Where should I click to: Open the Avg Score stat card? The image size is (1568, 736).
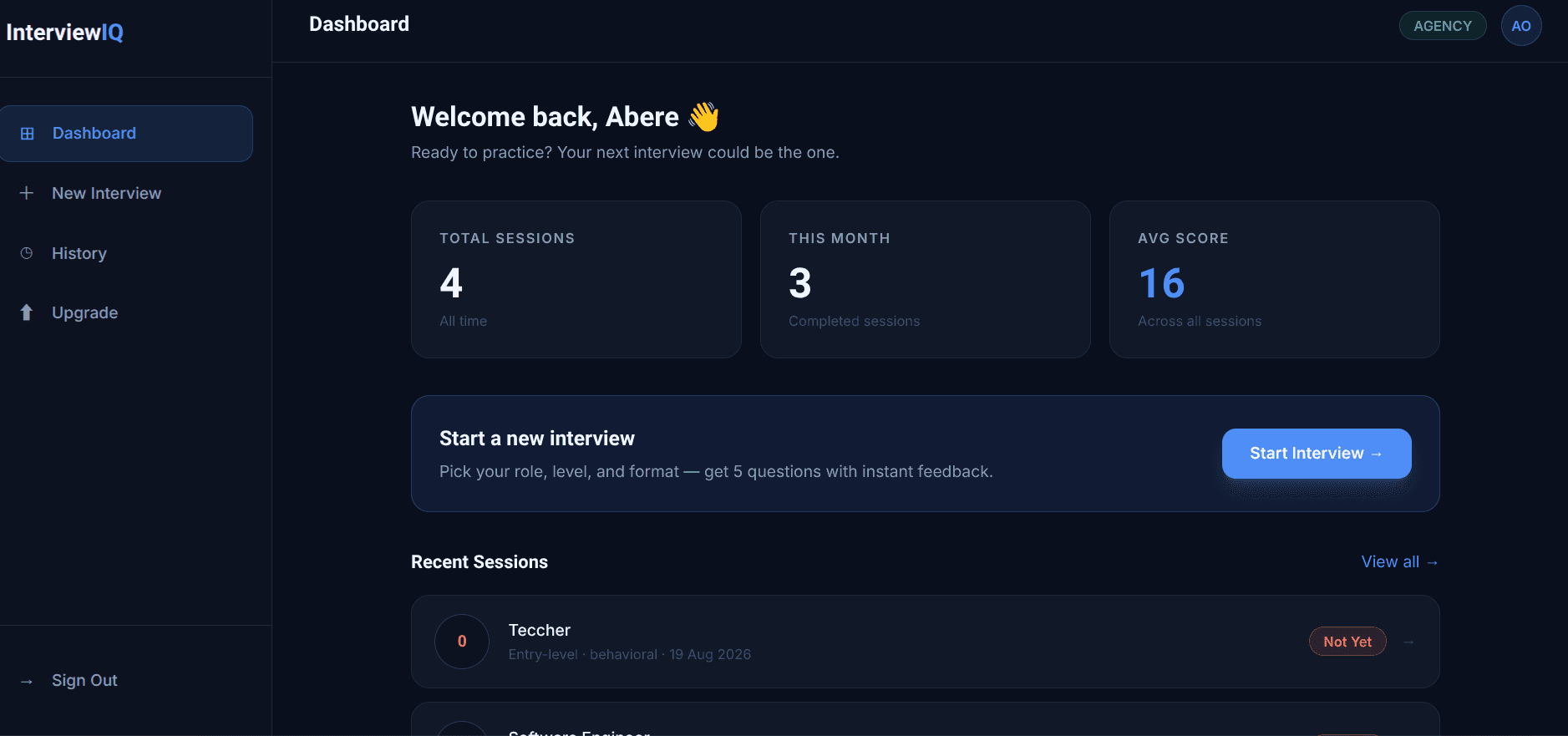tap(1275, 280)
